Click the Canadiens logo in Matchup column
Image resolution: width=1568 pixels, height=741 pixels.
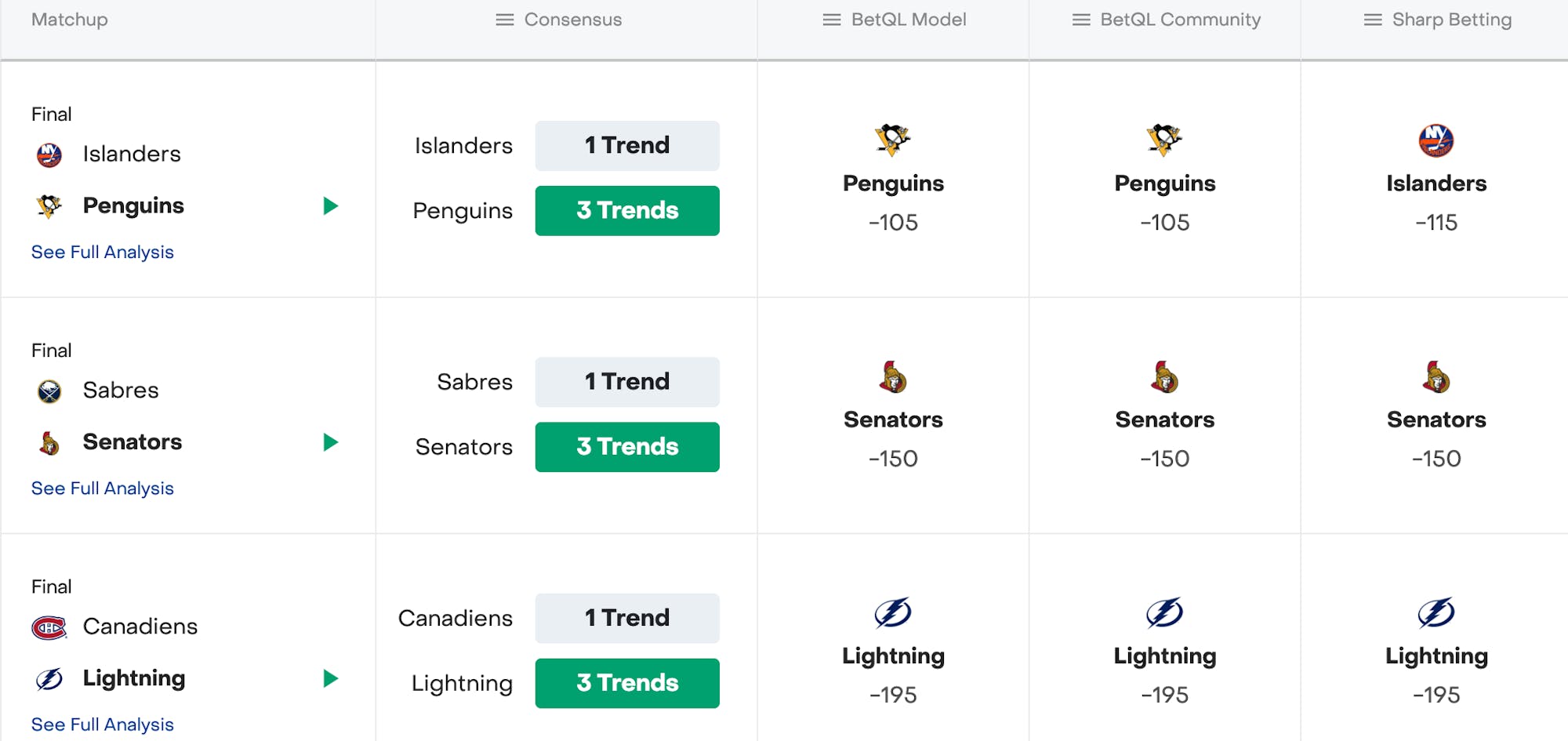tap(49, 627)
